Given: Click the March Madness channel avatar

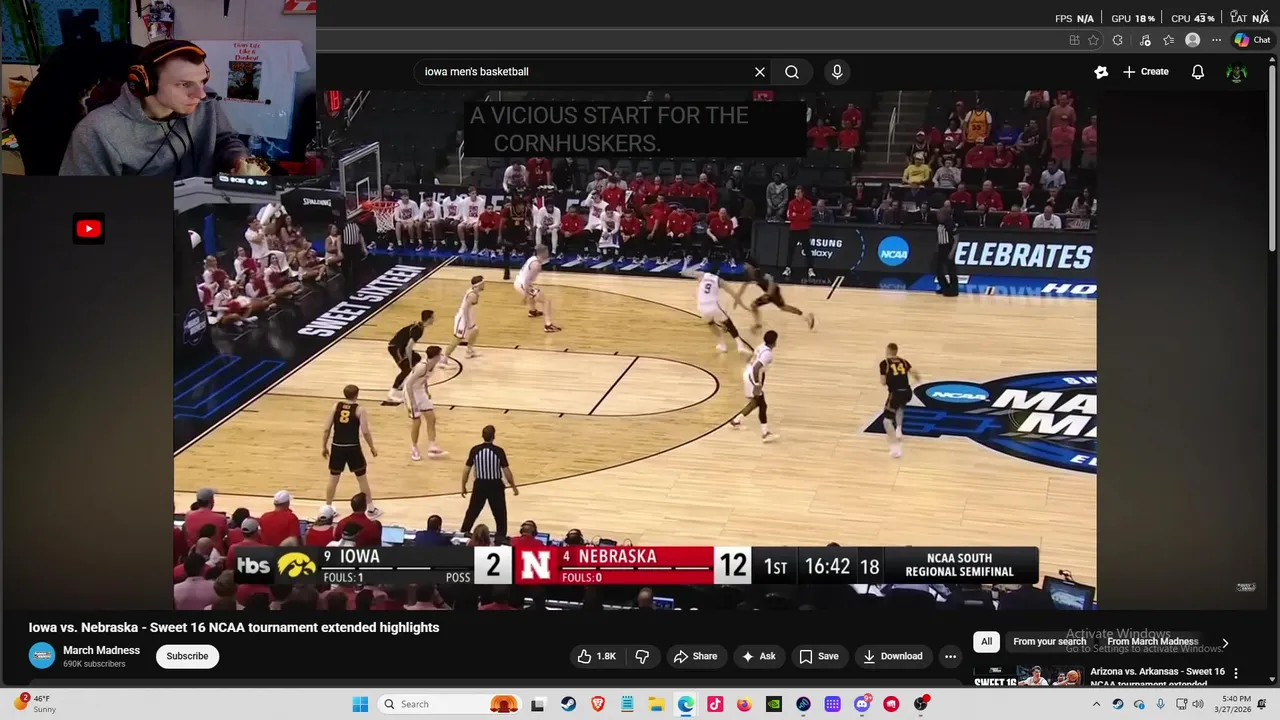Looking at the screenshot, I should 42,656.
